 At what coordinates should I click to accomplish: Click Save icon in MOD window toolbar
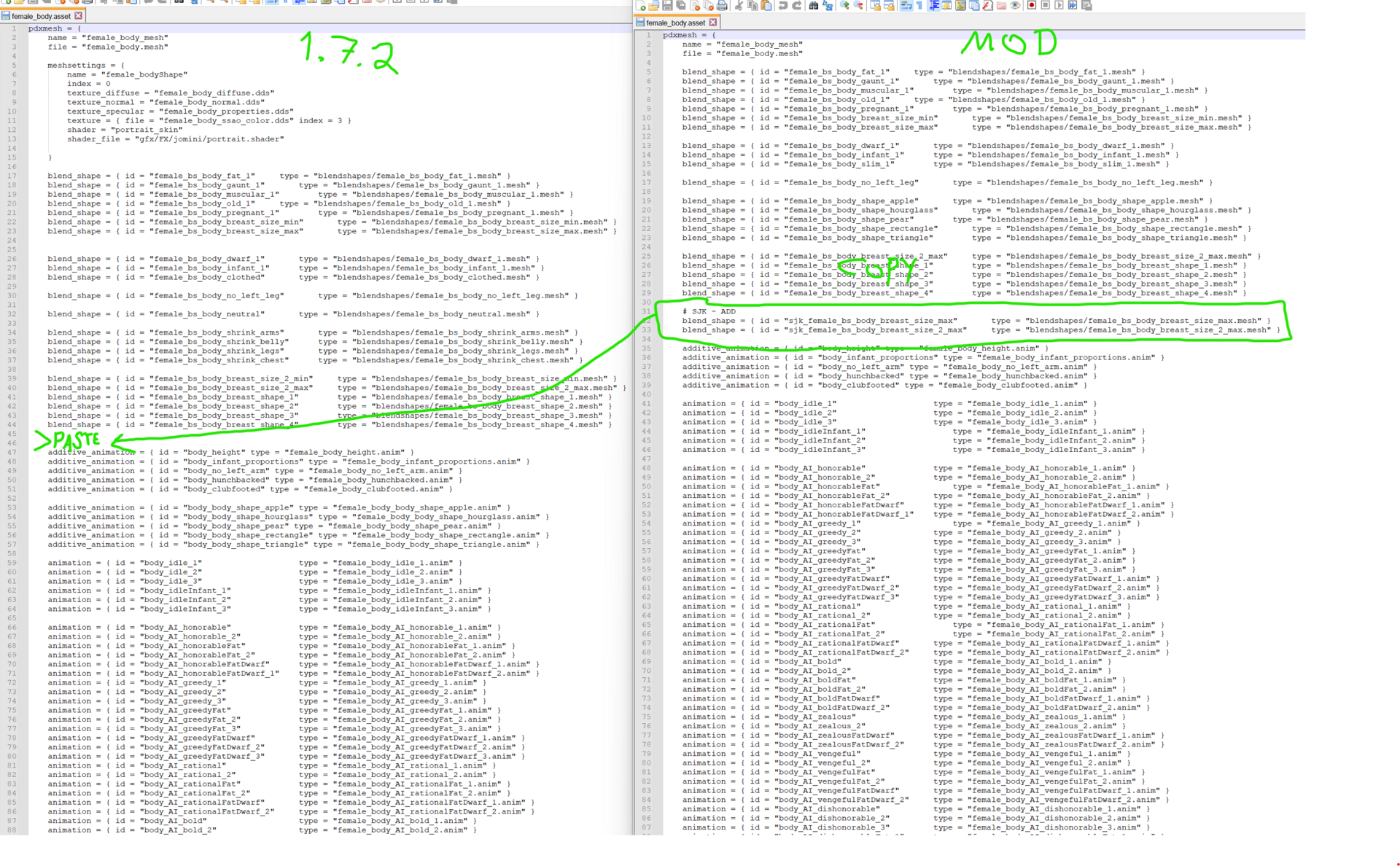point(667,5)
